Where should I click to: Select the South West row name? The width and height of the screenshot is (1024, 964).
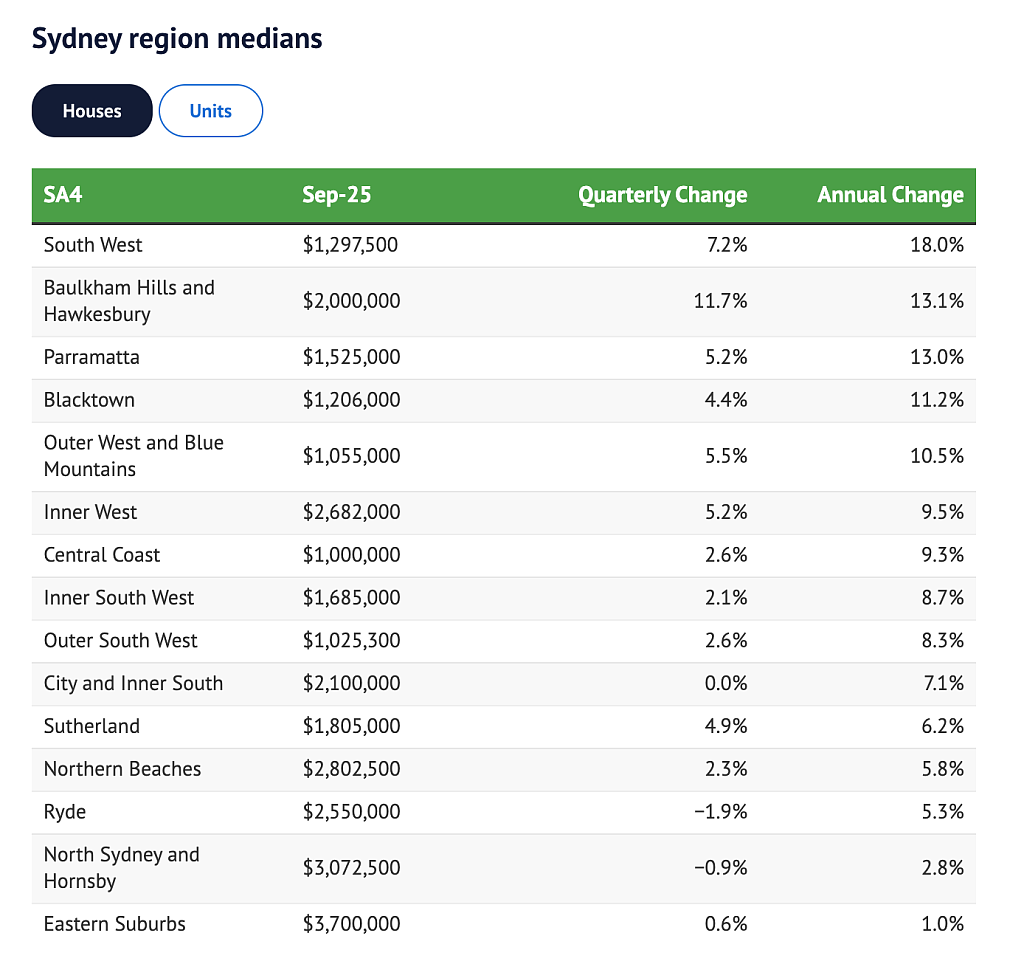pos(93,245)
